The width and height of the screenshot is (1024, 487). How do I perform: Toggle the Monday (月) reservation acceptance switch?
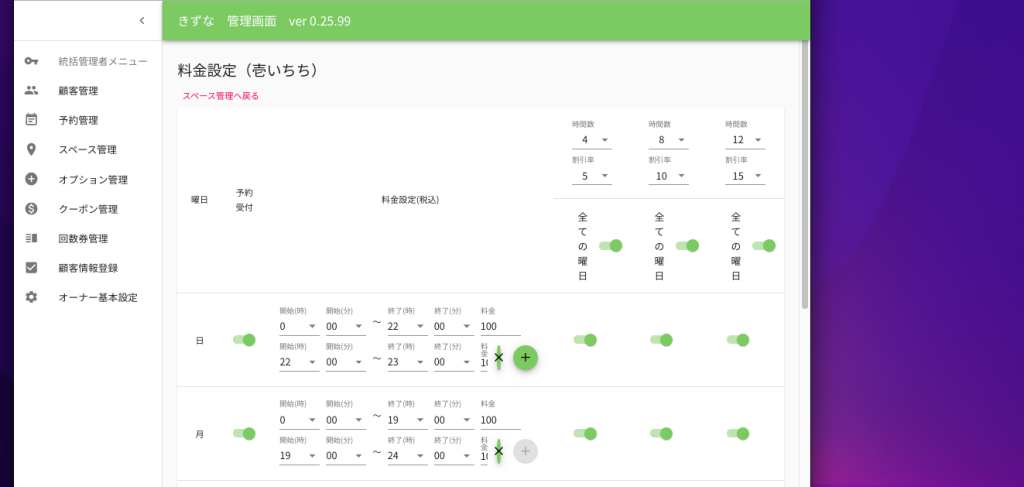coord(244,434)
